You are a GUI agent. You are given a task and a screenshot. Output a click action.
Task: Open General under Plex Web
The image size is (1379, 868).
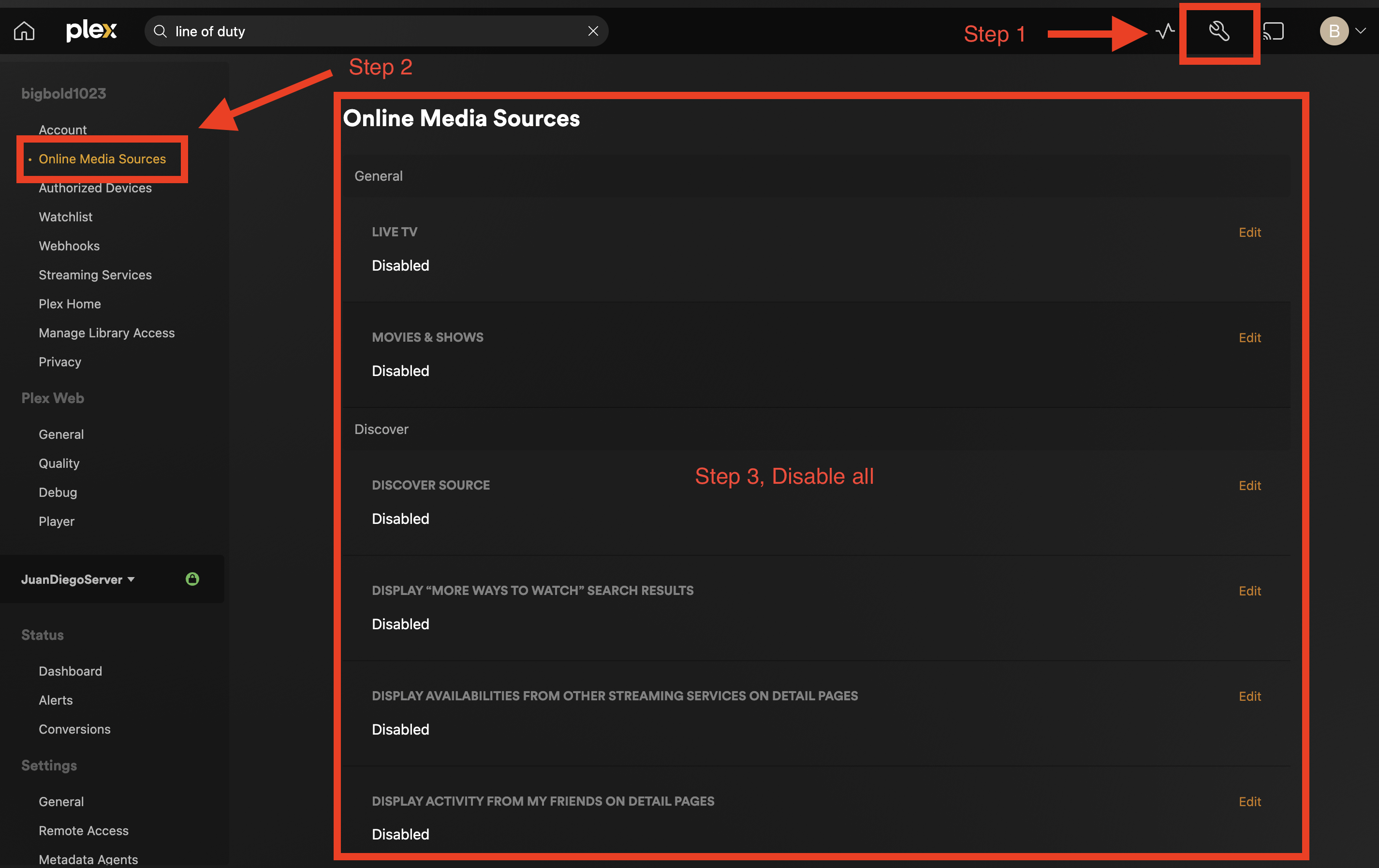click(61, 434)
